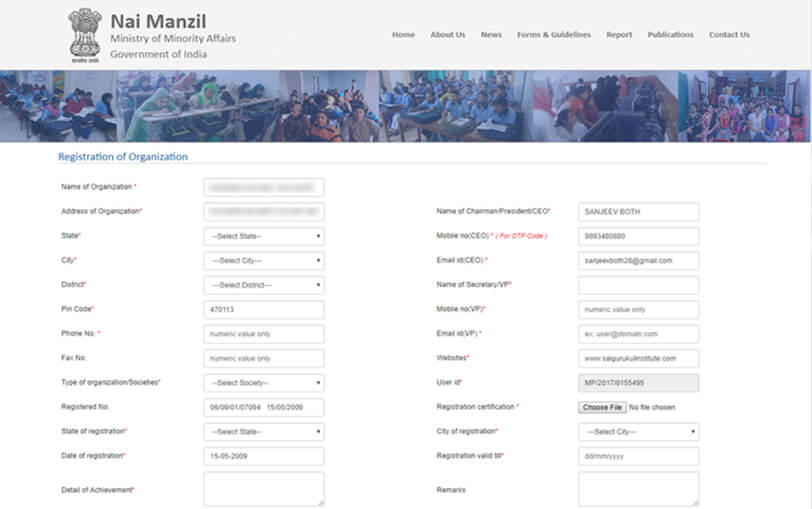Open Forms & Guidelines menu

[x=554, y=35]
